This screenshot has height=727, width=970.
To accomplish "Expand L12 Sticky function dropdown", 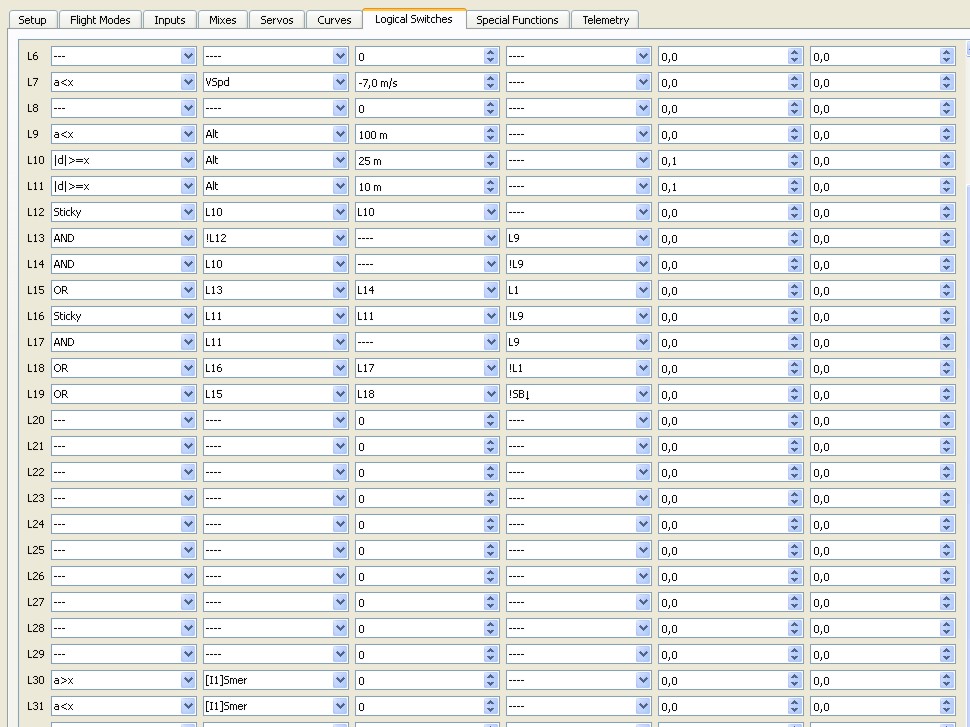I will (188, 213).
